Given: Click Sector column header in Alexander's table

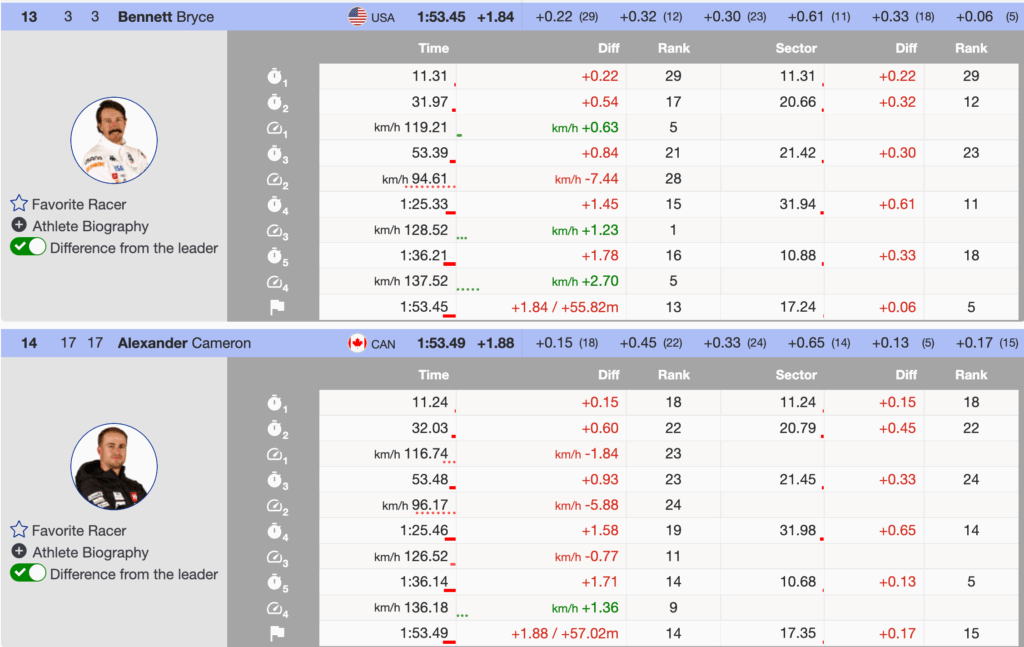Looking at the screenshot, I should [796, 375].
